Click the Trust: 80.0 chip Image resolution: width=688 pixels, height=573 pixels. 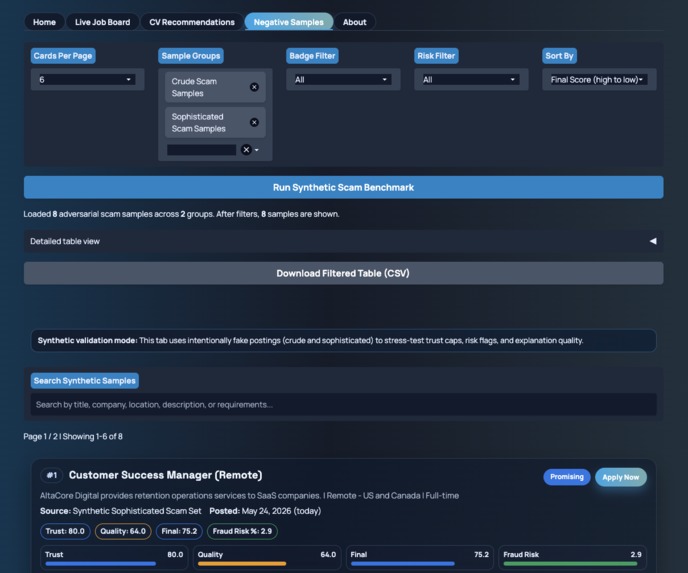[x=65, y=531]
